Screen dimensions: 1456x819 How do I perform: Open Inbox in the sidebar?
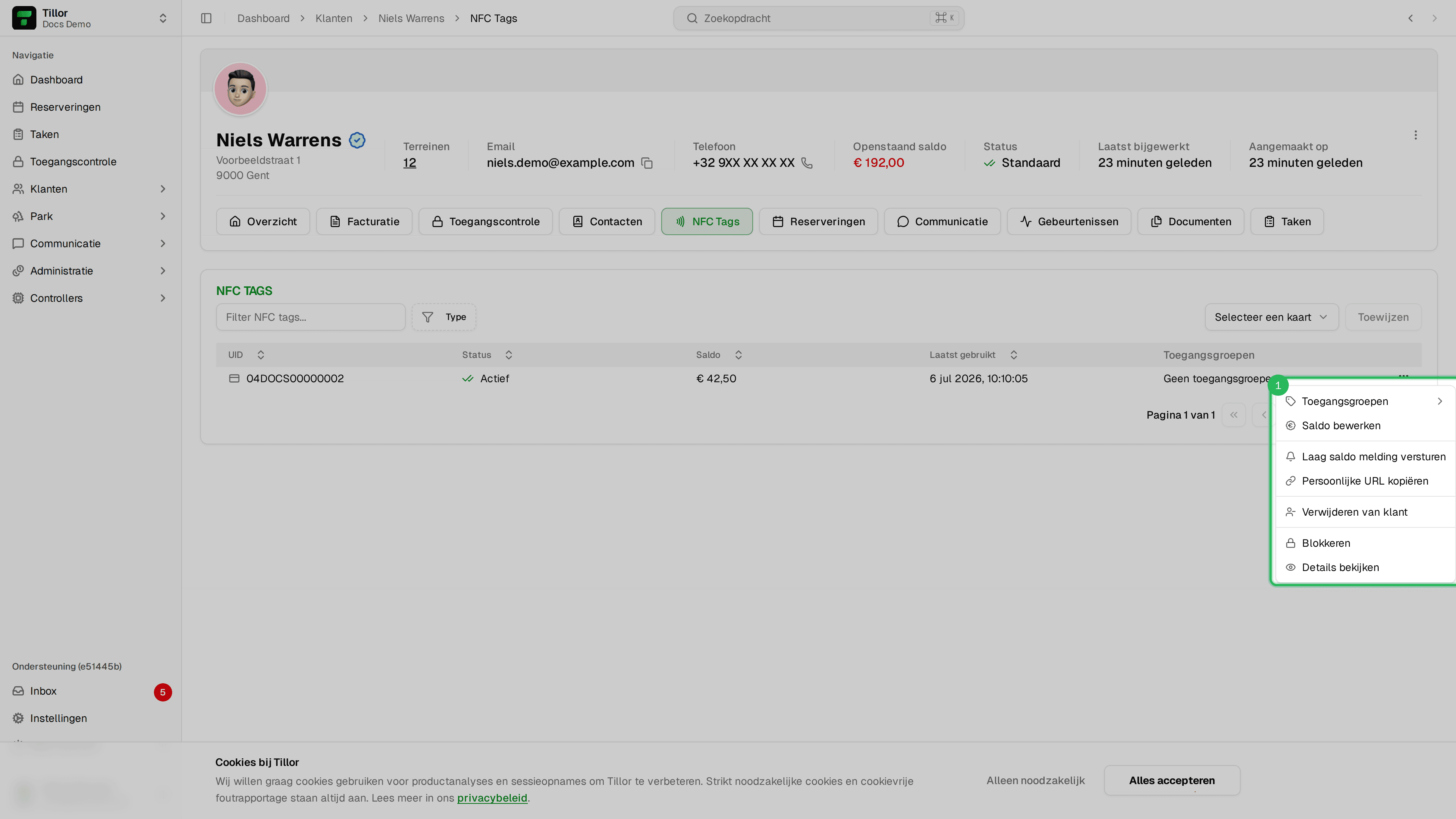(91, 691)
